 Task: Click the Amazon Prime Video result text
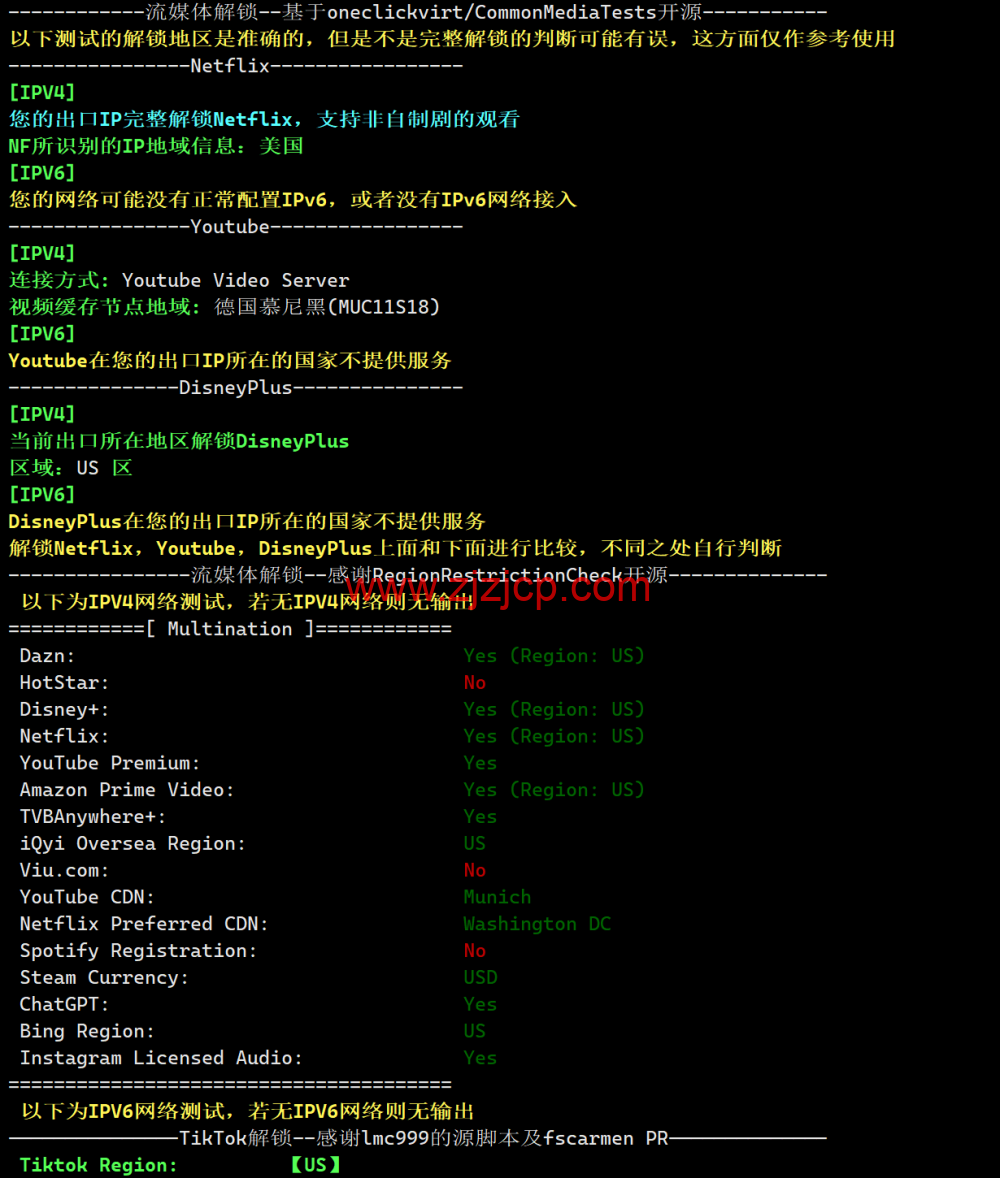[x=554, y=790]
